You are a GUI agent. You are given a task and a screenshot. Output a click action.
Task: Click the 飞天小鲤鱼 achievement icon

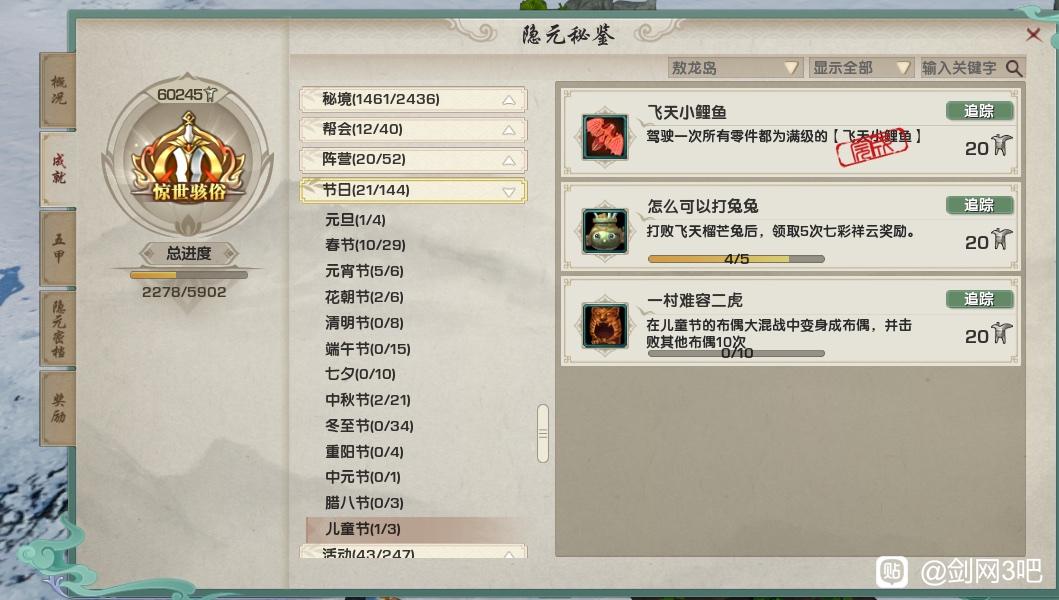pos(605,137)
